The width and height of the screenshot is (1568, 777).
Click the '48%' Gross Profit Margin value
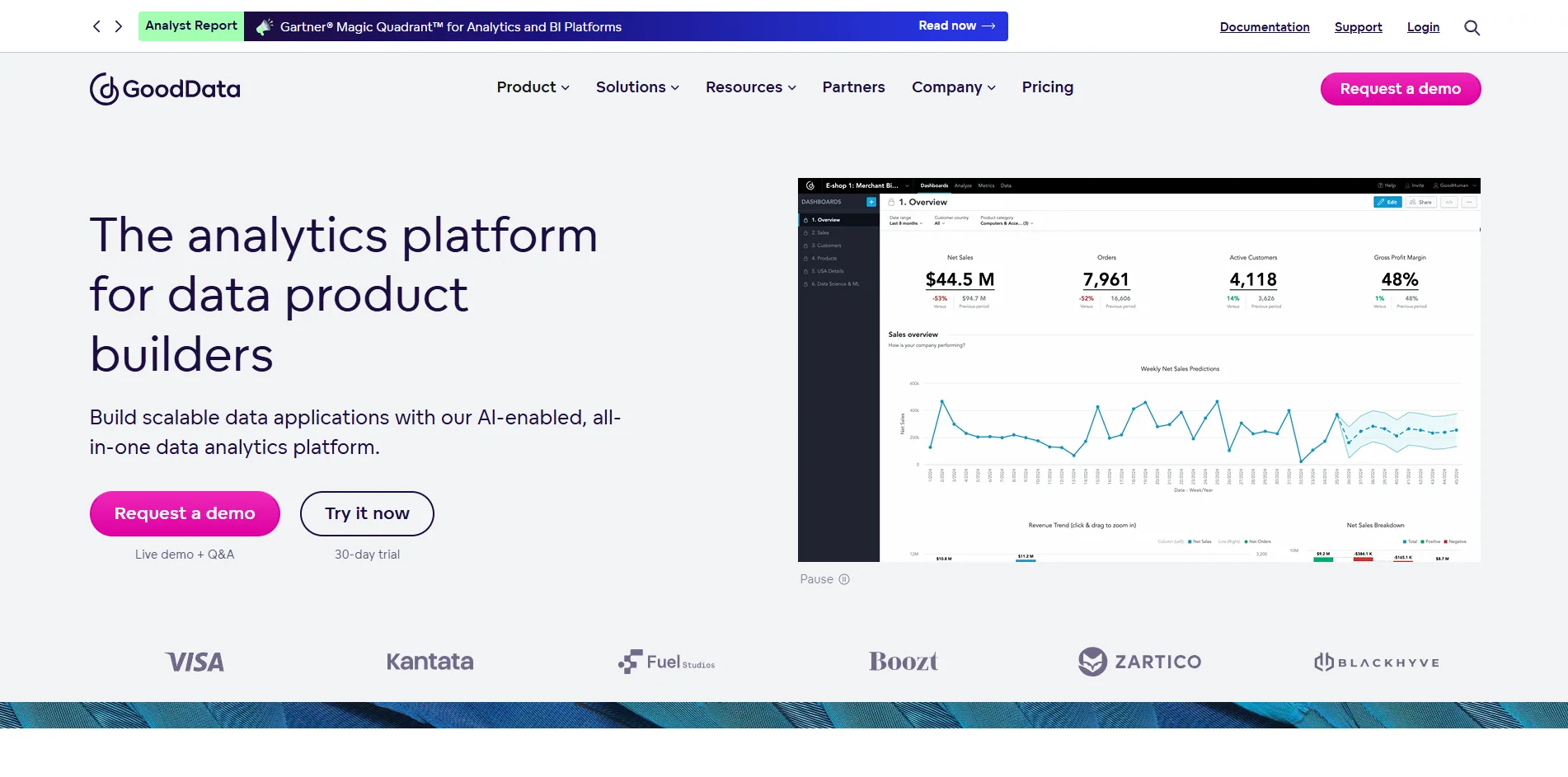pyautogui.click(x=1400, y=279)
